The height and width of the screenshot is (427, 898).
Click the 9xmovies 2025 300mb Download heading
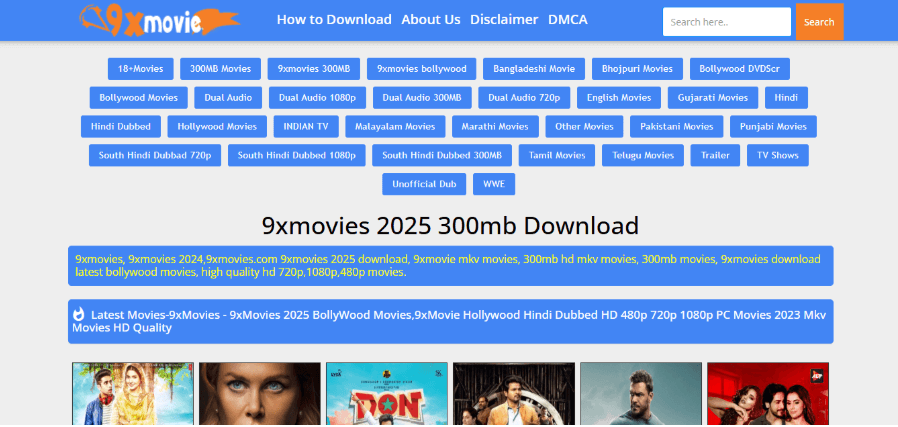tap(450, 226)
